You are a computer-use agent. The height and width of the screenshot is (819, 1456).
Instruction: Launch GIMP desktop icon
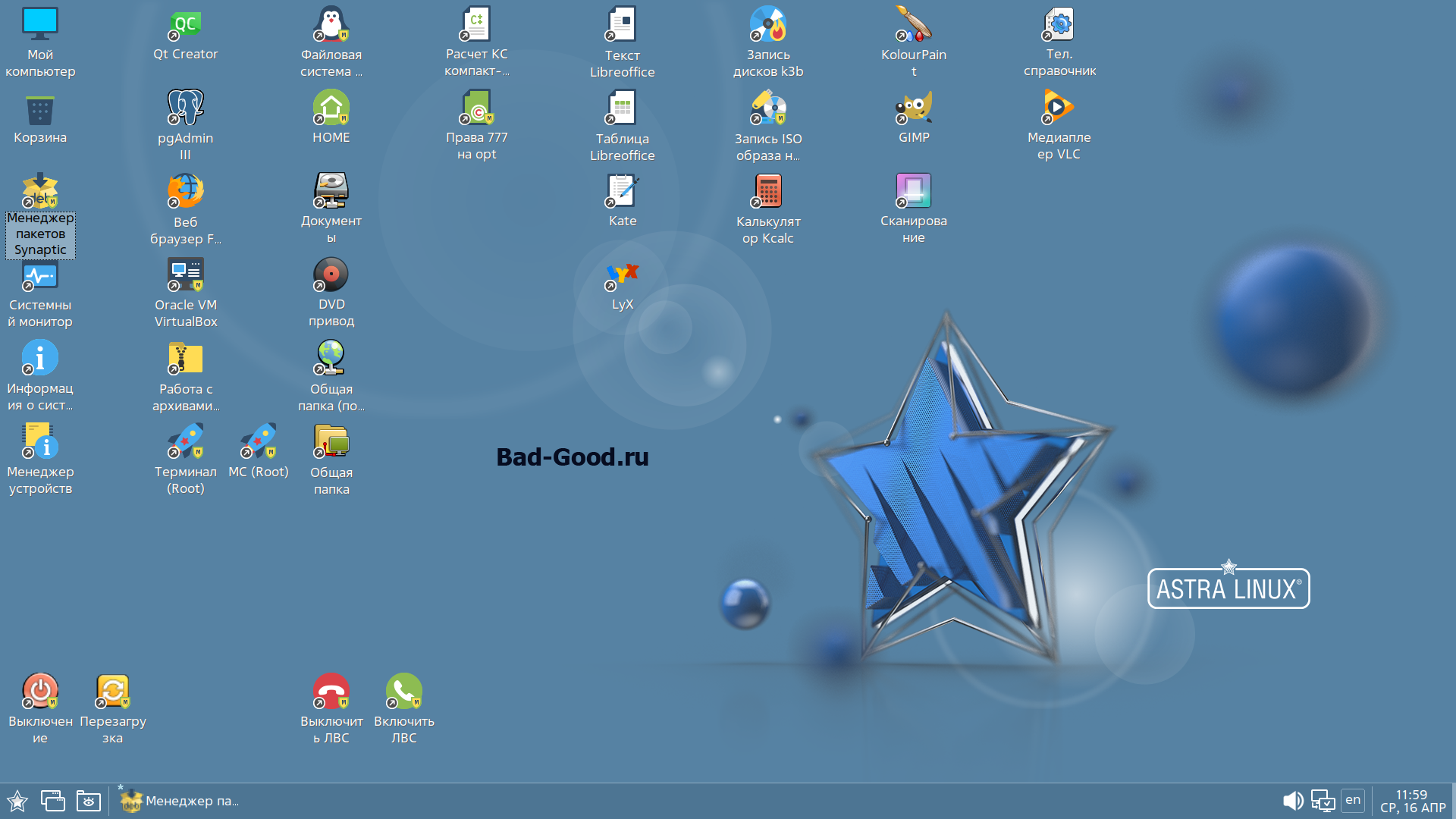(914, 108)
